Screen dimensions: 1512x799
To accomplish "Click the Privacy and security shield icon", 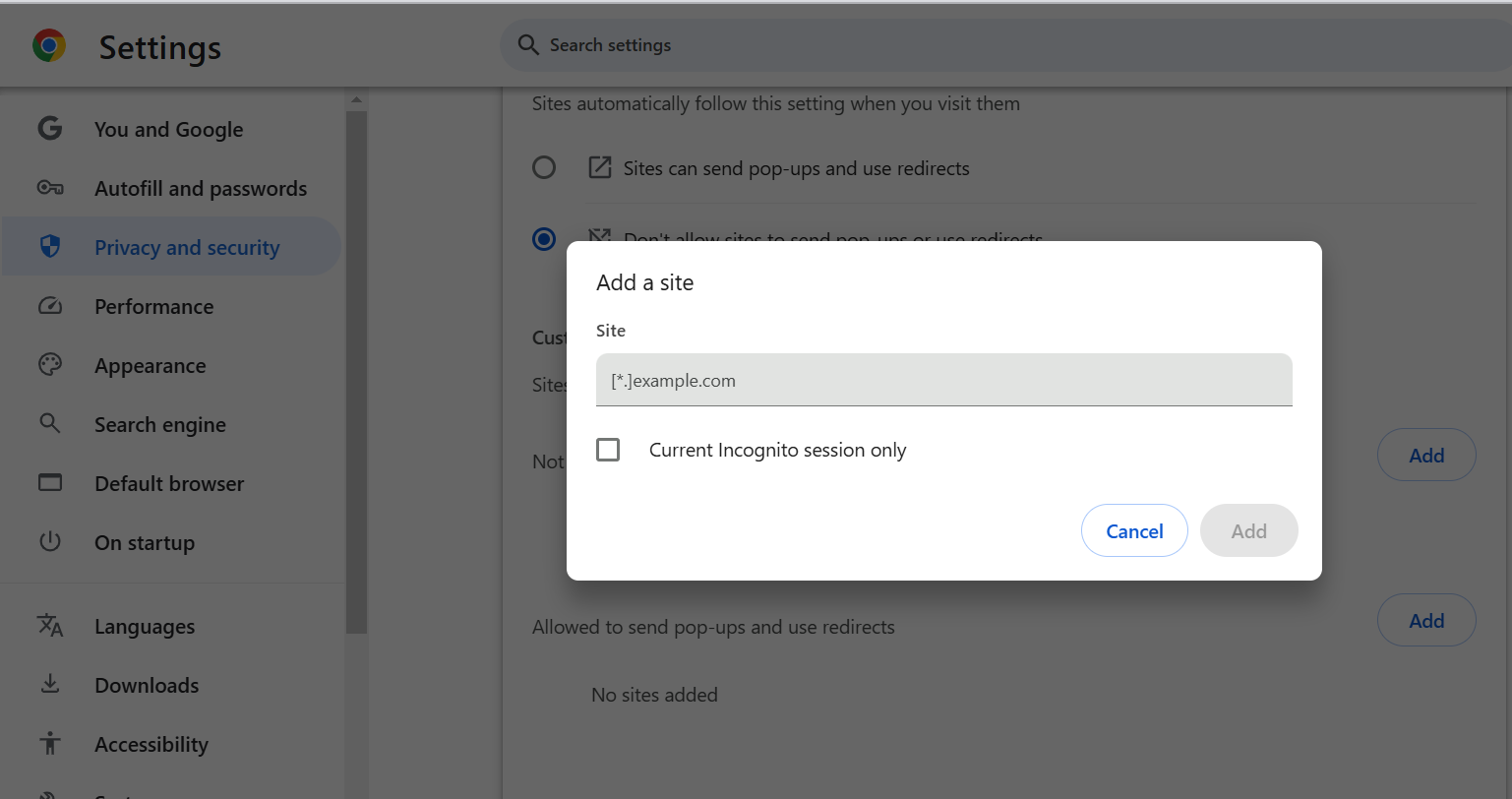I will tap(49, 246).
